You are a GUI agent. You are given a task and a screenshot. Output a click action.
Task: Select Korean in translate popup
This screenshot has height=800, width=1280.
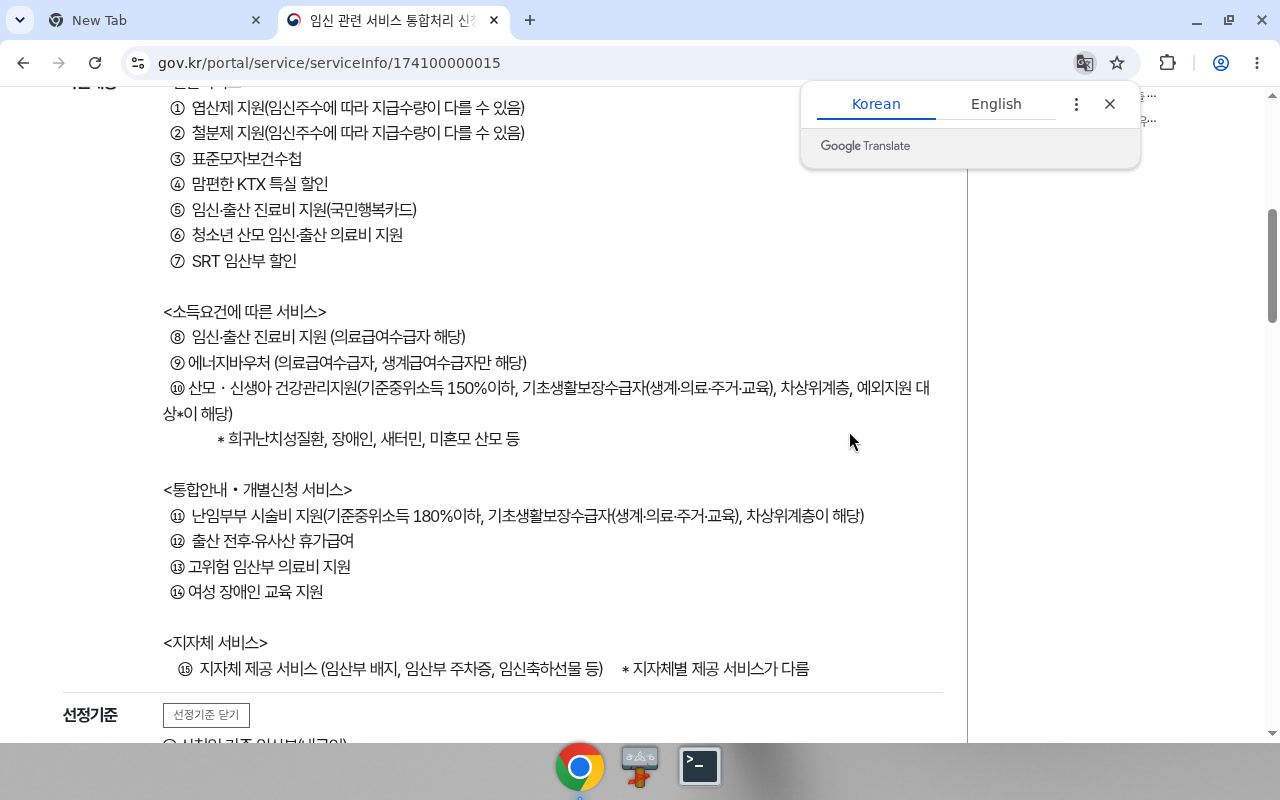[x=876, y=104]
